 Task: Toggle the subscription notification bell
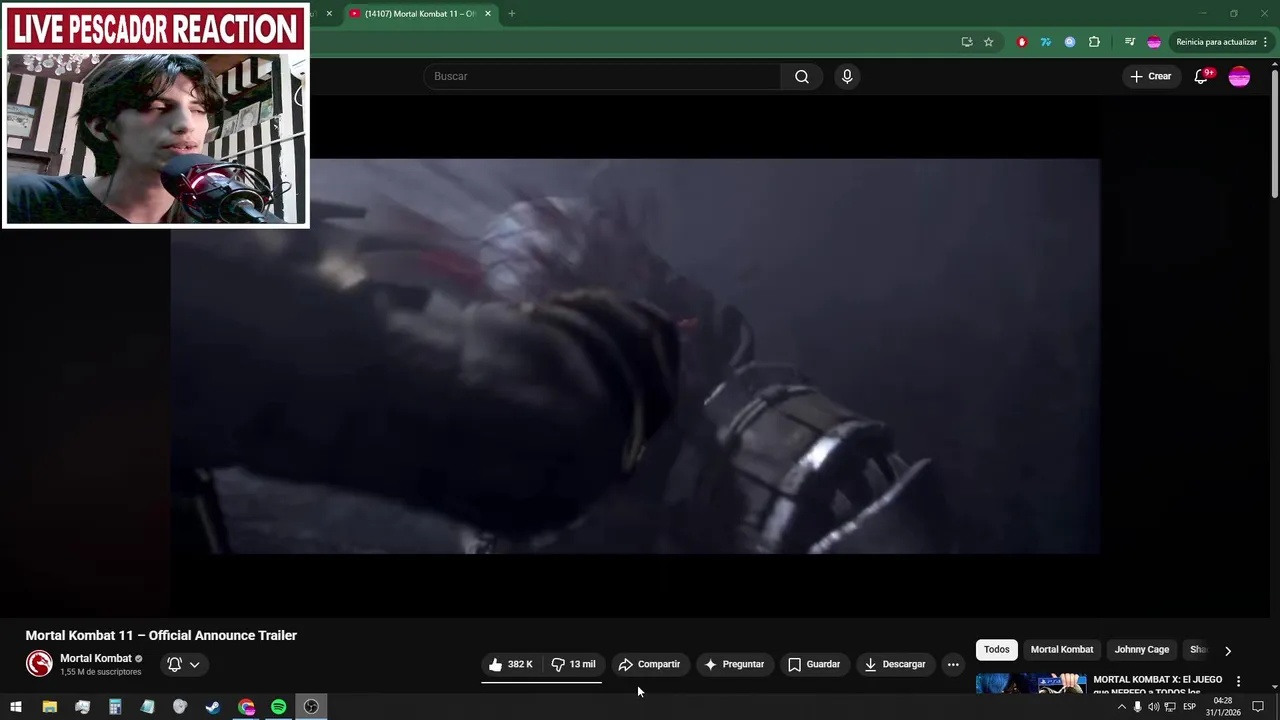[x=175, y=664]
